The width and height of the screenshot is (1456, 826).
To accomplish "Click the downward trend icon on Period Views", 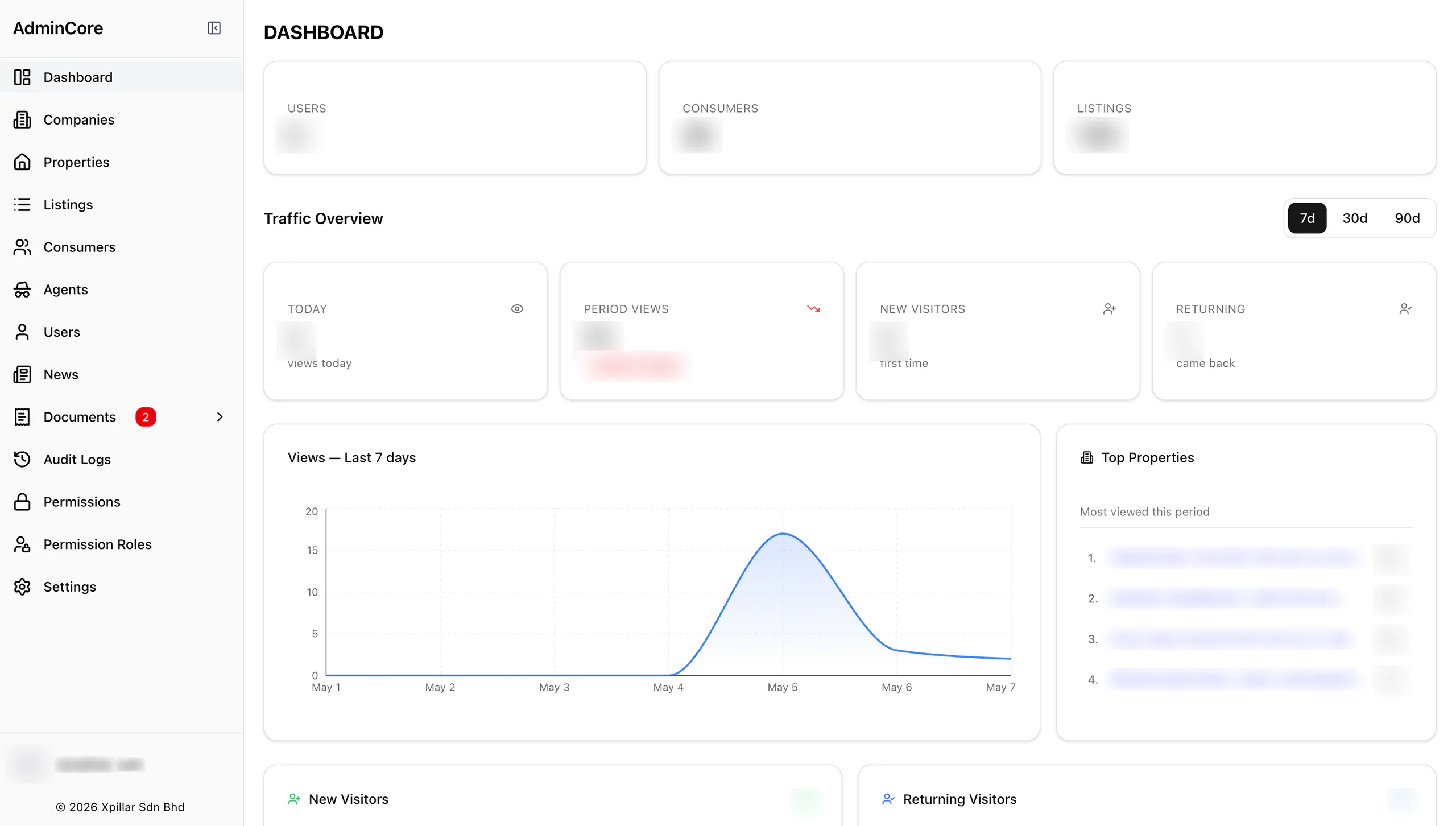I will [x=813, y=309].
